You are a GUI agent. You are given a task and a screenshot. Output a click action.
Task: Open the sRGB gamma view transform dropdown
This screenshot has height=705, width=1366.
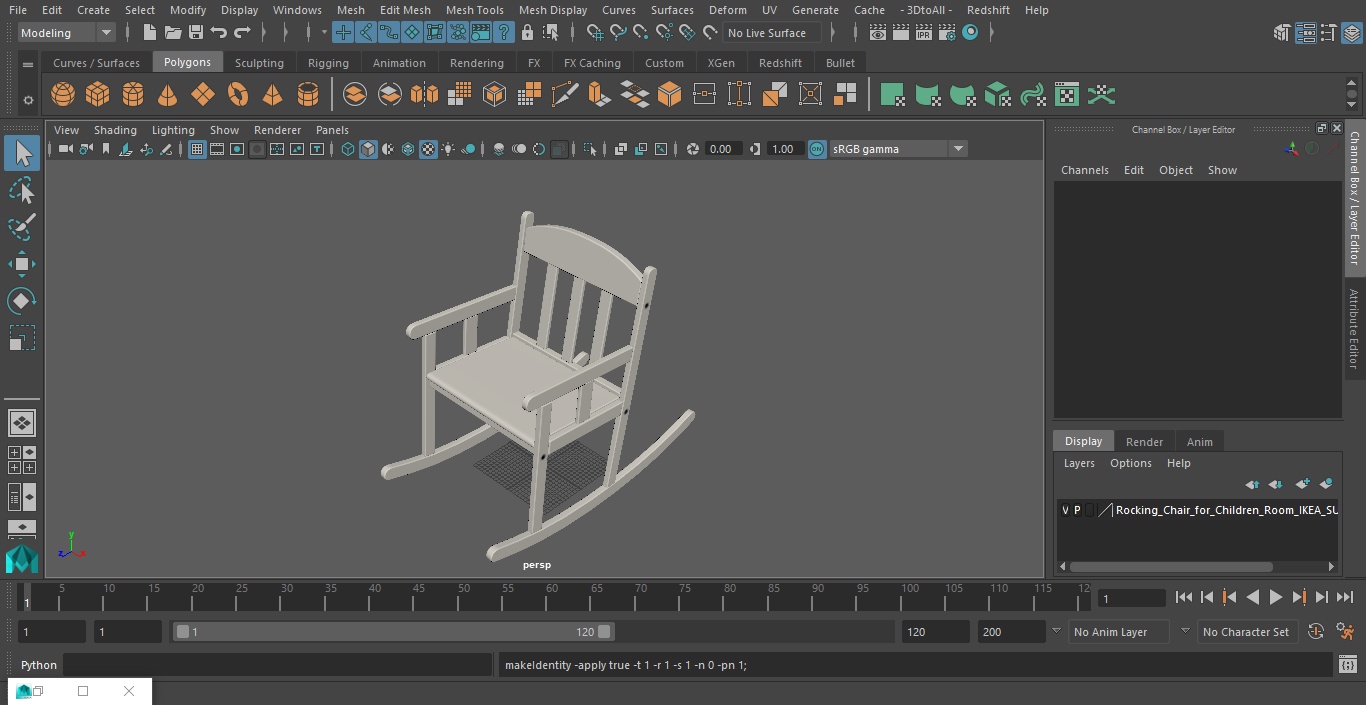(898, 149)
